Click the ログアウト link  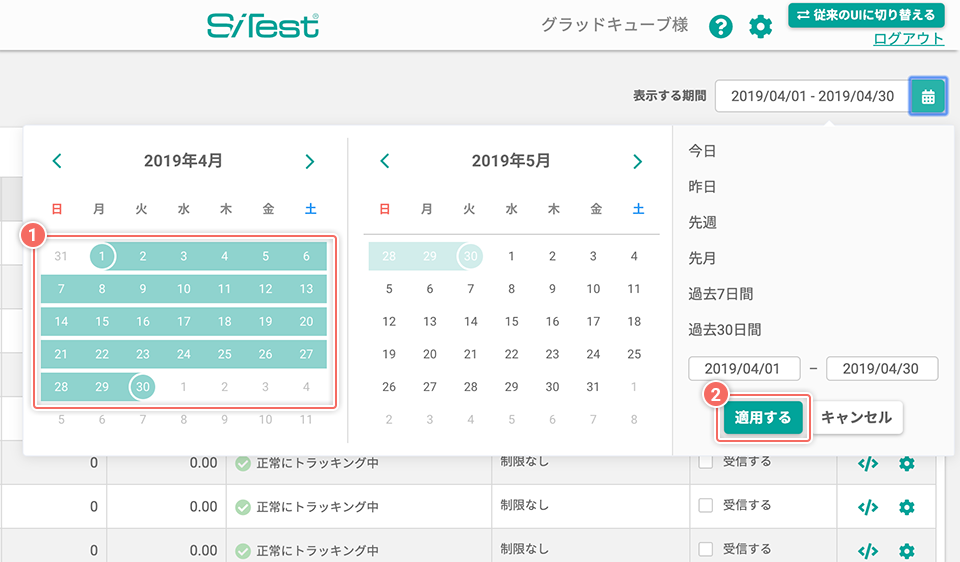(x=909, y=39)
